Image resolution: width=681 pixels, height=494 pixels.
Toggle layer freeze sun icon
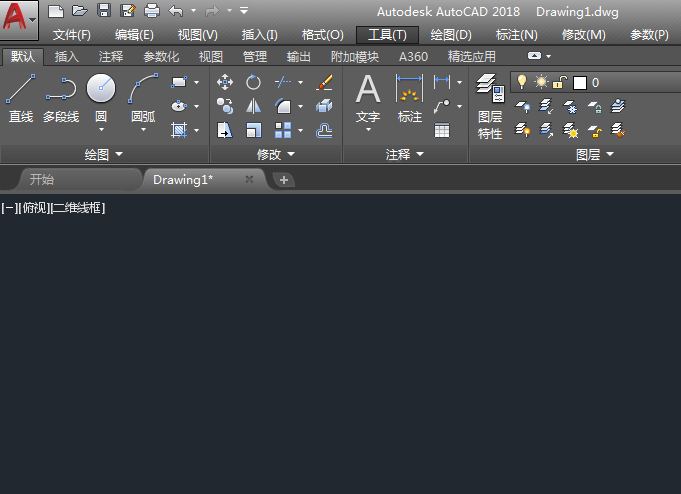pos(541,82)
